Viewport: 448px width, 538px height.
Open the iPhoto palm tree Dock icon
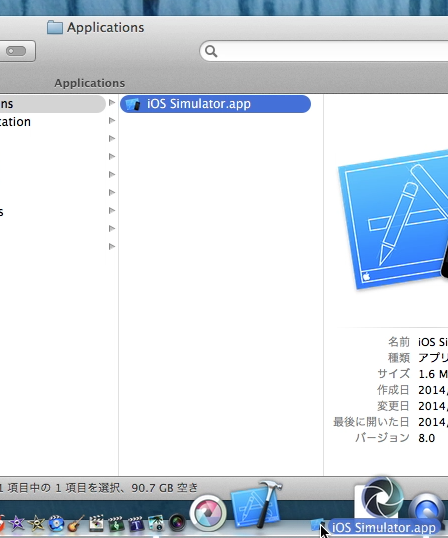tap(156, 523)
